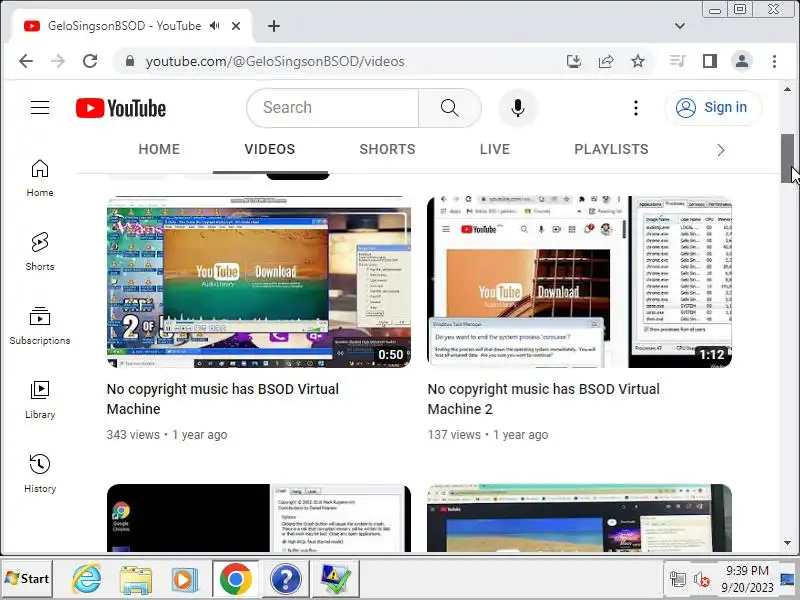Switch to the SHORTS channel tab

tap(387, 149)
